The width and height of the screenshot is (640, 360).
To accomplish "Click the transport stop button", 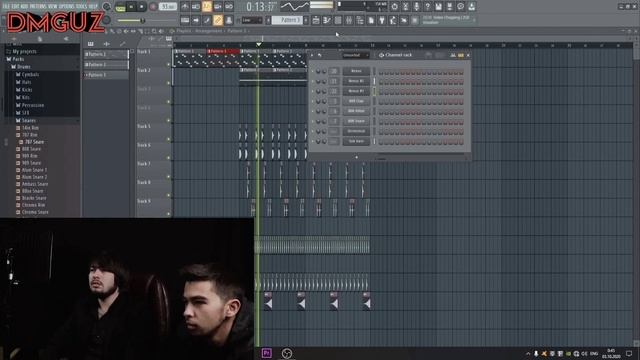I will pos(142,7).
